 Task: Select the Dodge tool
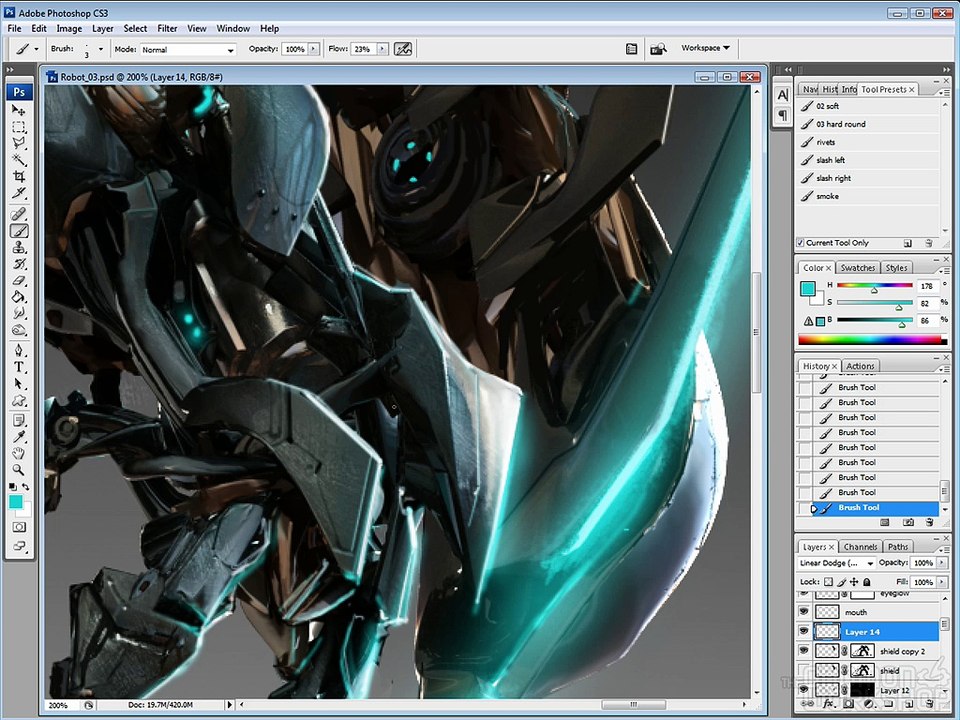[19, 330]
